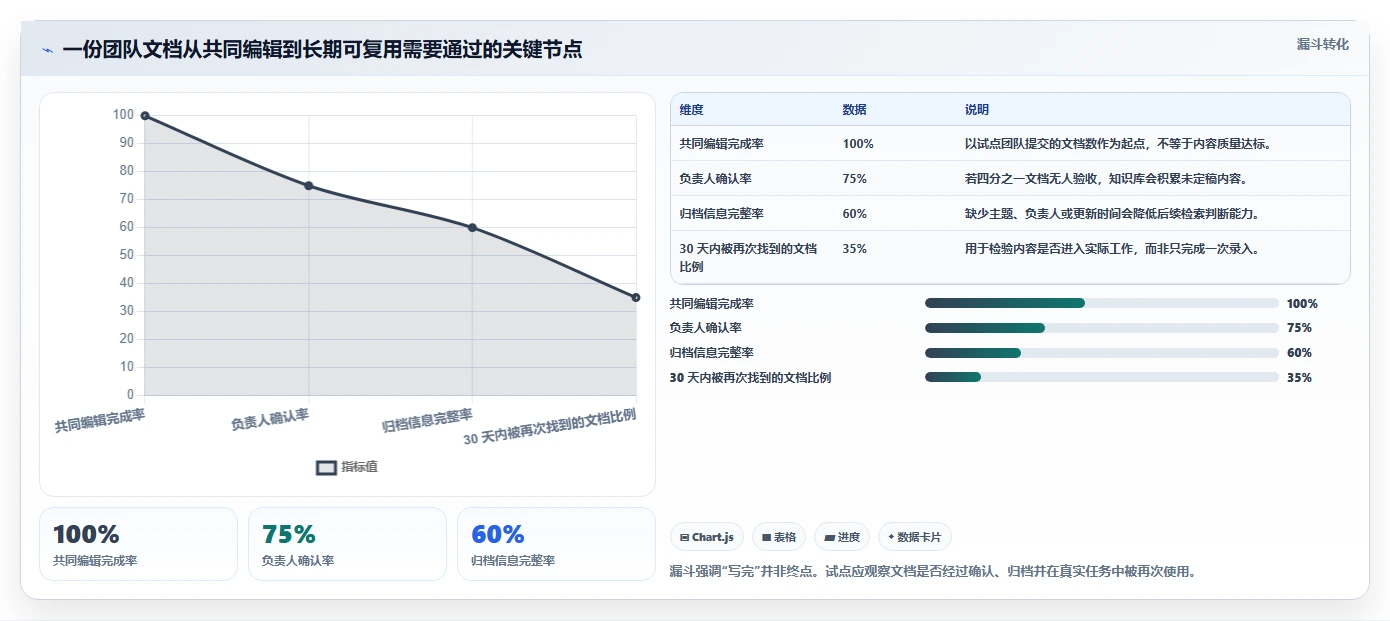
Task: Click the 共同编辑完成率 progress row label
Action: coord(712,304)
